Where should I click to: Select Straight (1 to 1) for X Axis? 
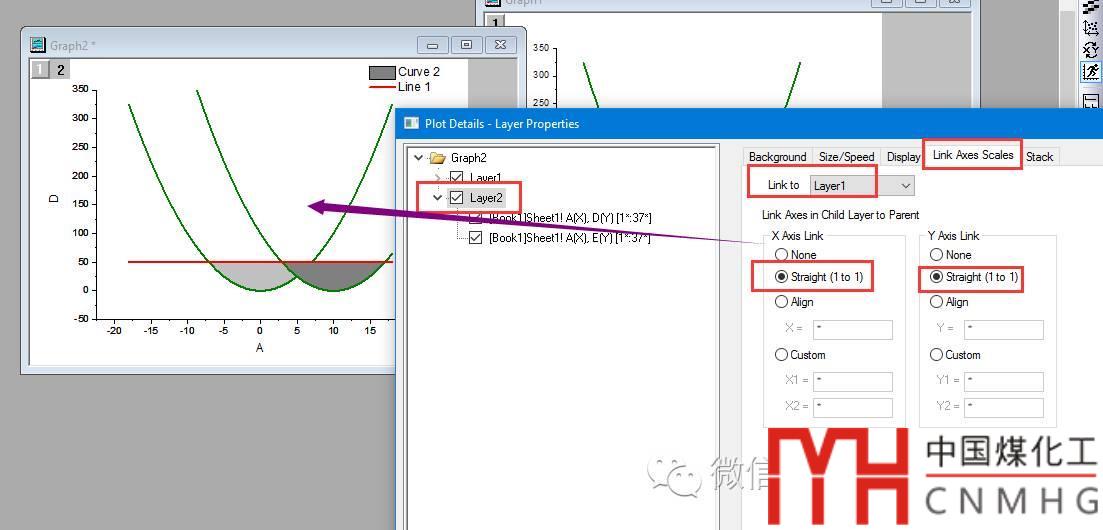click(781, 277)
